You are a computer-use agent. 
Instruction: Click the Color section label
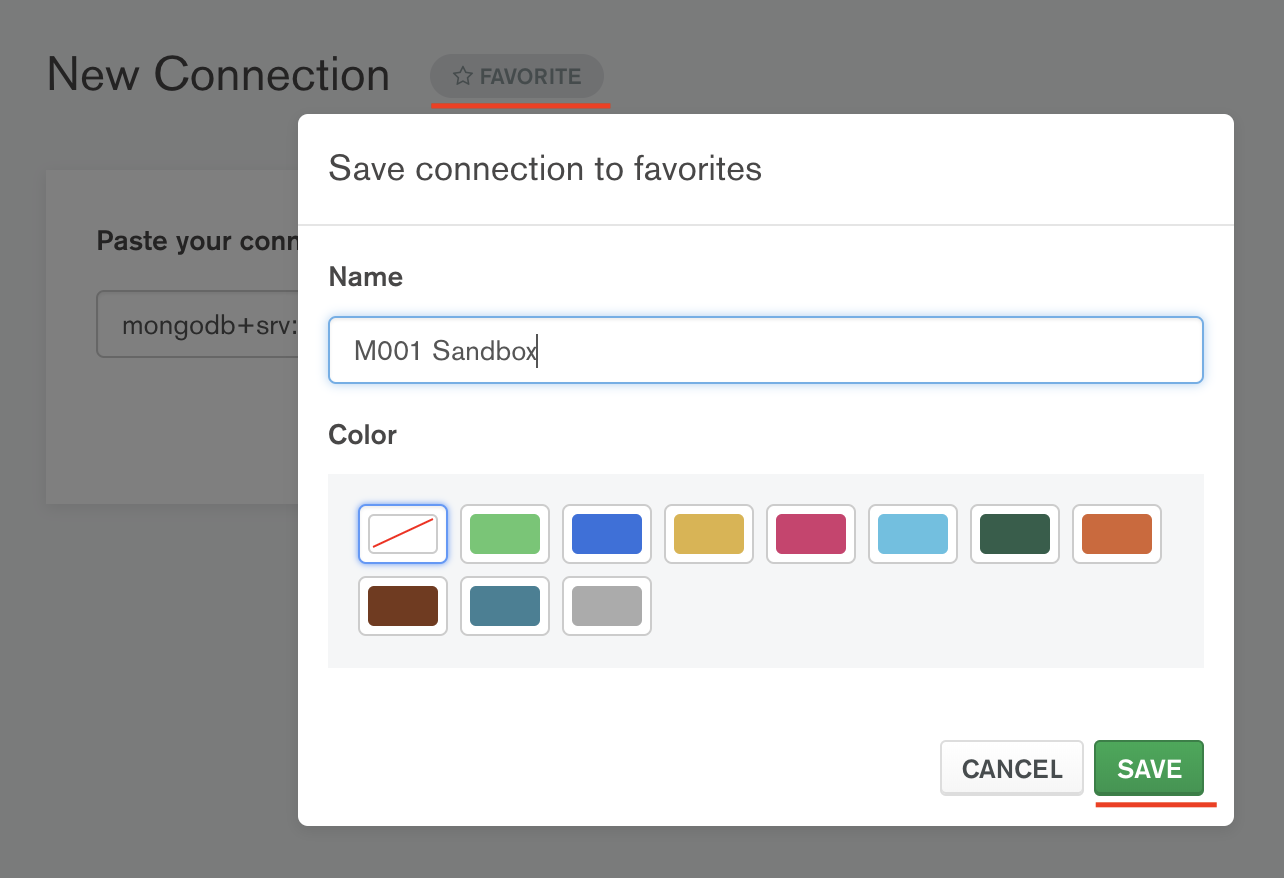(x=362, y=435)
